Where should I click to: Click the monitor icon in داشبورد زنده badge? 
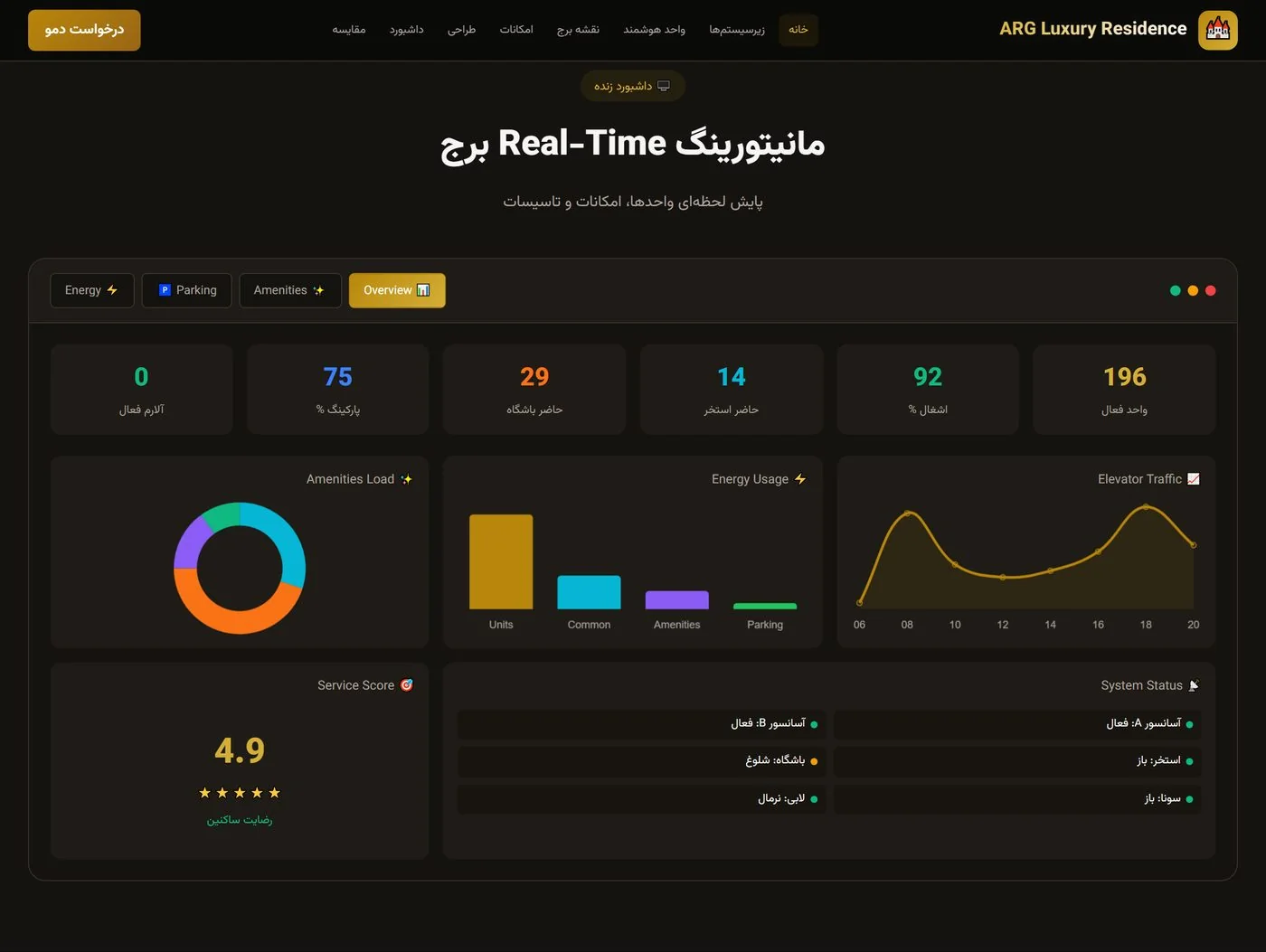pos(664,86)
